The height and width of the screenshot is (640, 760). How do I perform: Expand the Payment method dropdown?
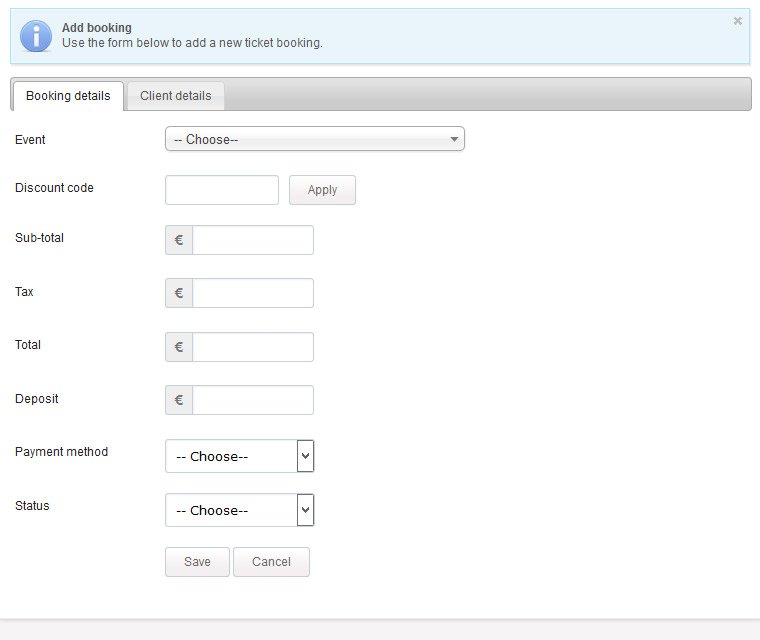pyautogui.click(x=239, y=456)
